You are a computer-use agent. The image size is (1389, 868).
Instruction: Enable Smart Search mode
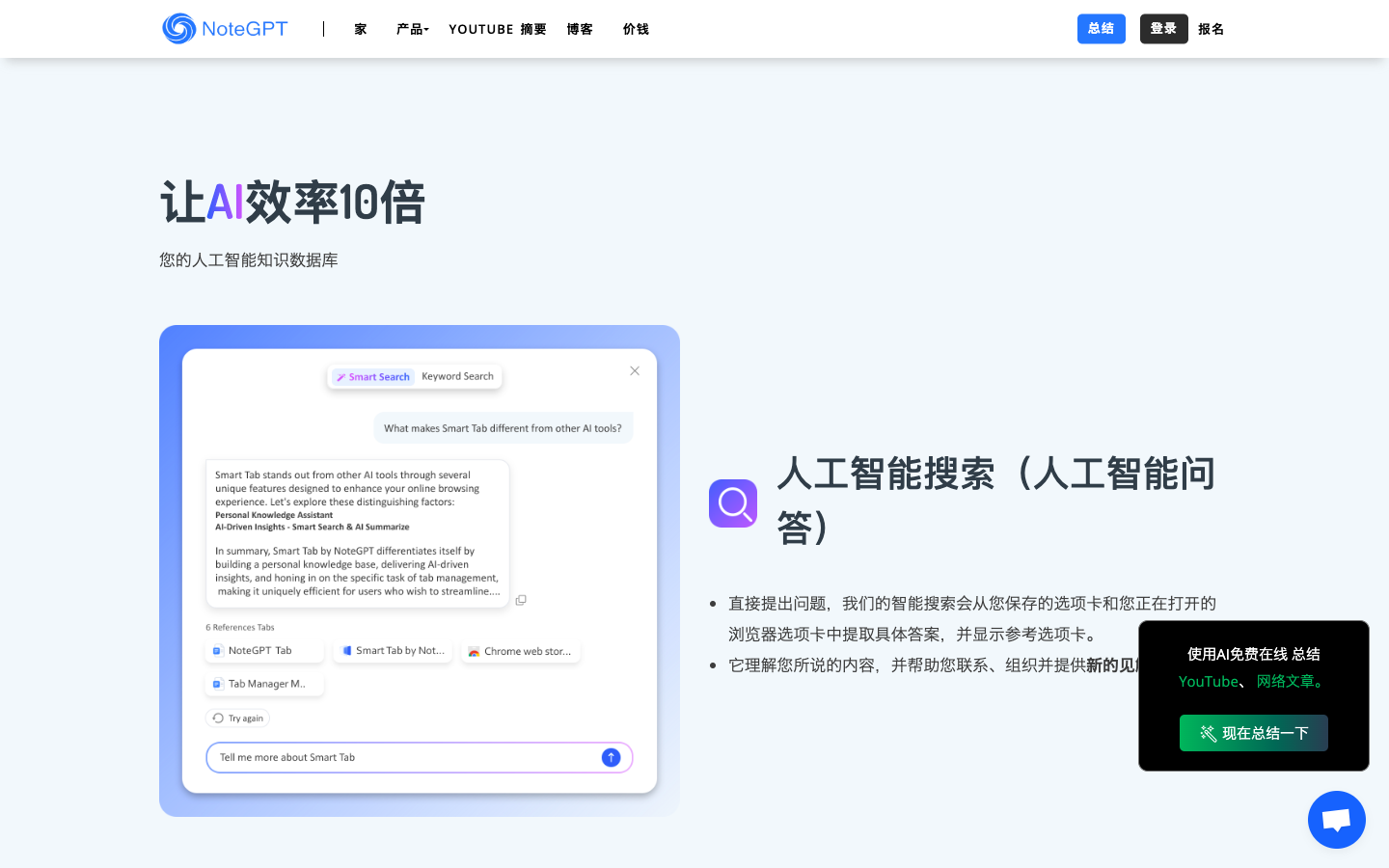pos(372,376)
